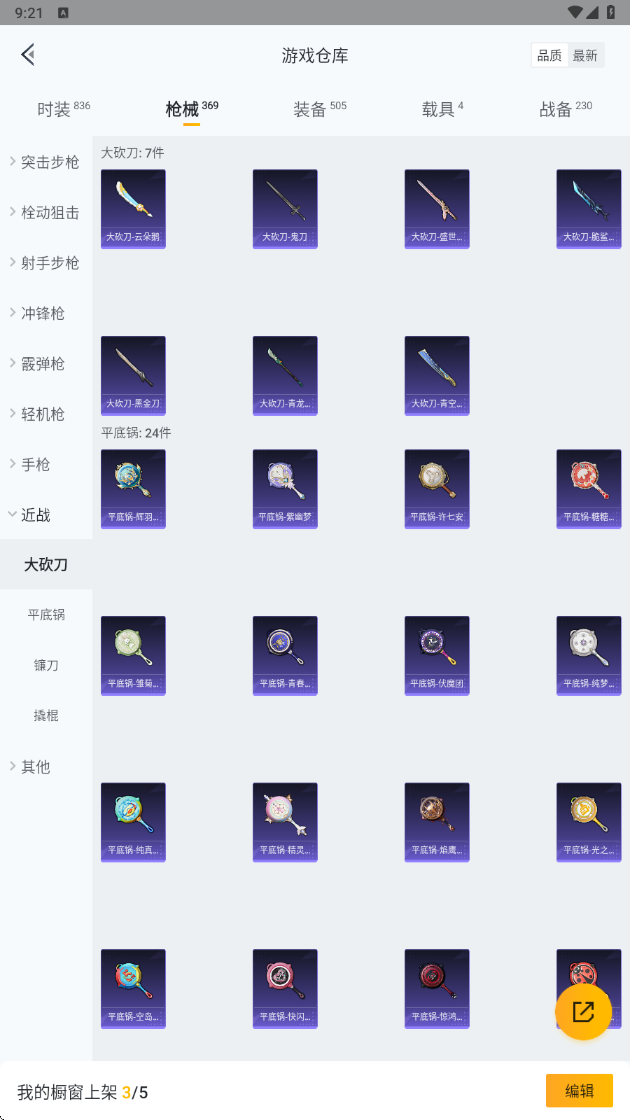
Task: Select the 平底锅-空岛 pan item
Action: pos(133,989)
